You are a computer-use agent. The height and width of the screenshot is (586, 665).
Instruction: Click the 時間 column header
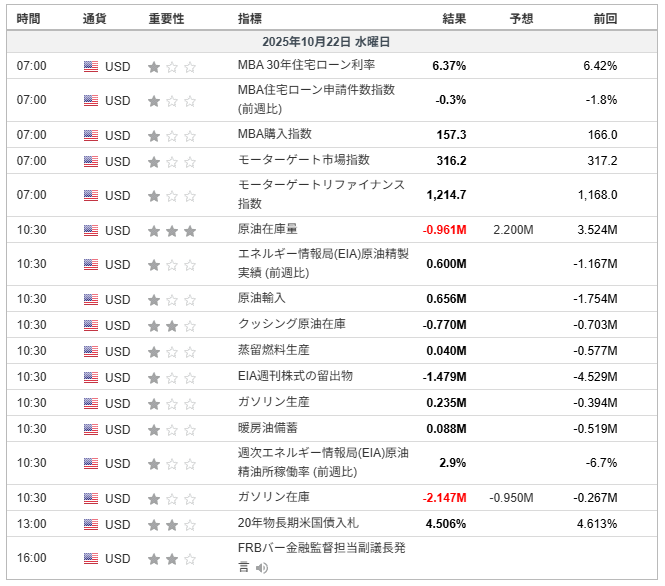(29, 18)
